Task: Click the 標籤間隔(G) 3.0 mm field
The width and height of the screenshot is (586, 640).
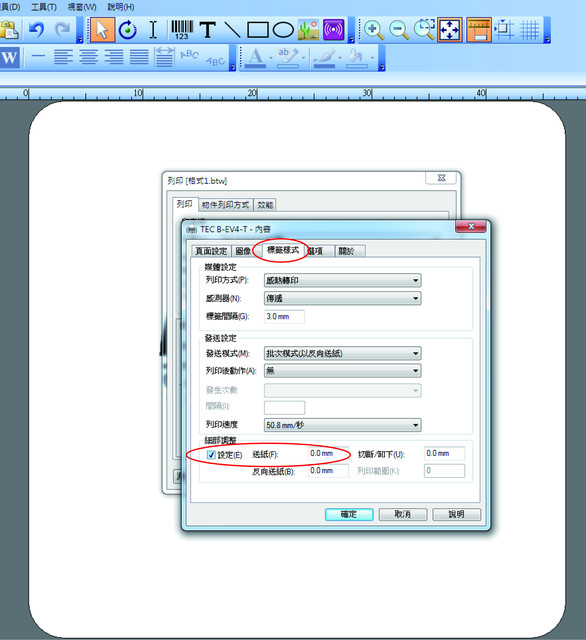Action: [284, 316]
